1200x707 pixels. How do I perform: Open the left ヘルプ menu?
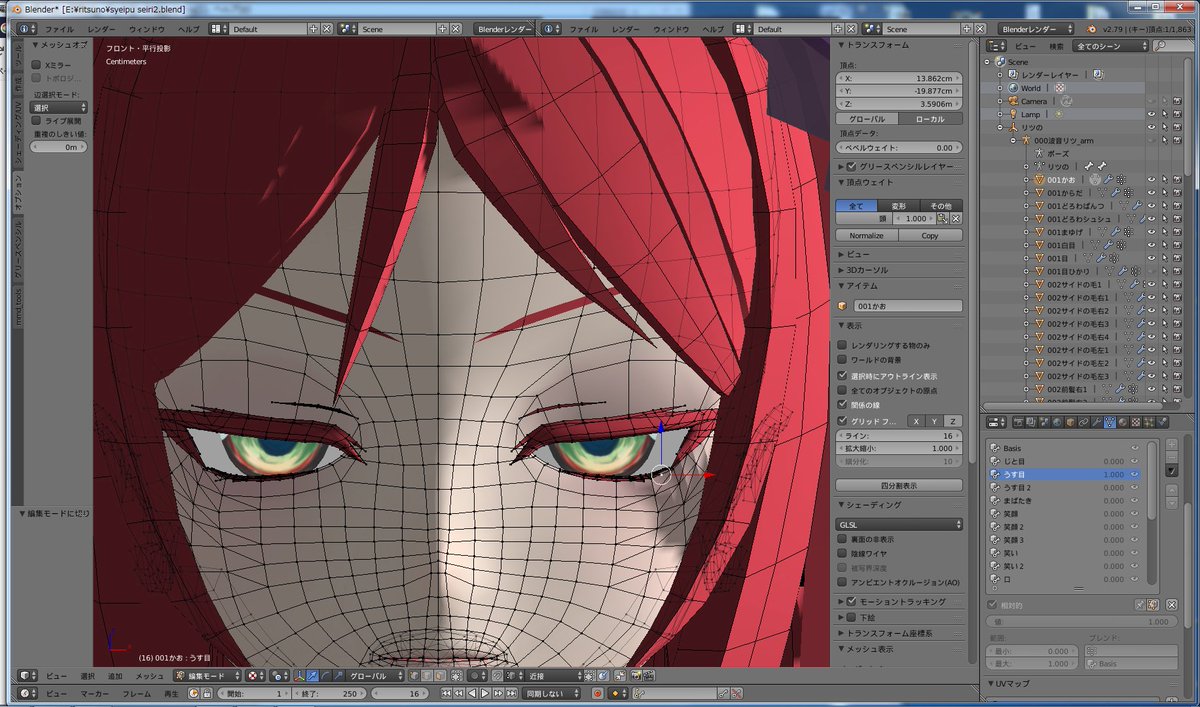click(x=188, y=29)
